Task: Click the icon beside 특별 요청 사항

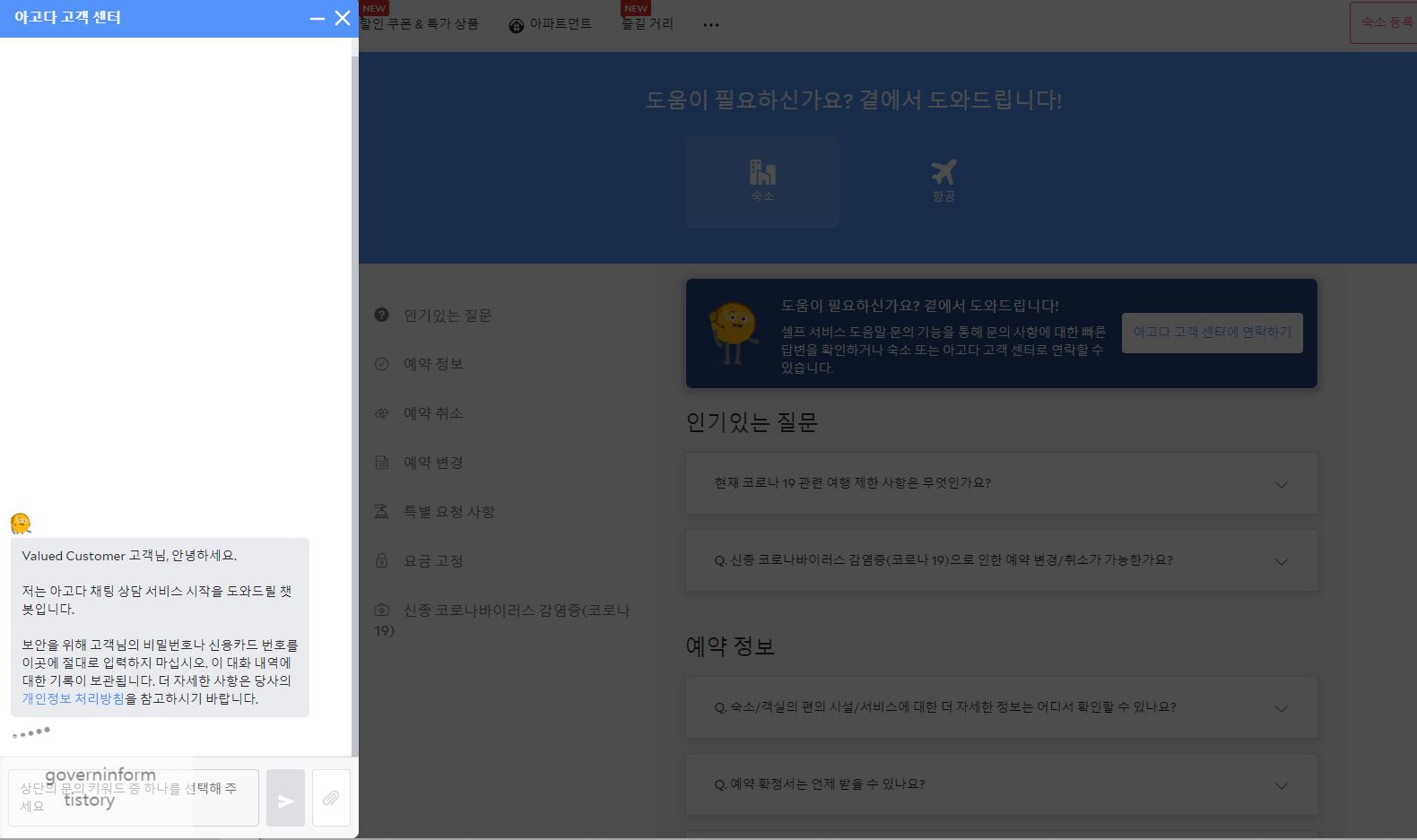Action: 382,511
